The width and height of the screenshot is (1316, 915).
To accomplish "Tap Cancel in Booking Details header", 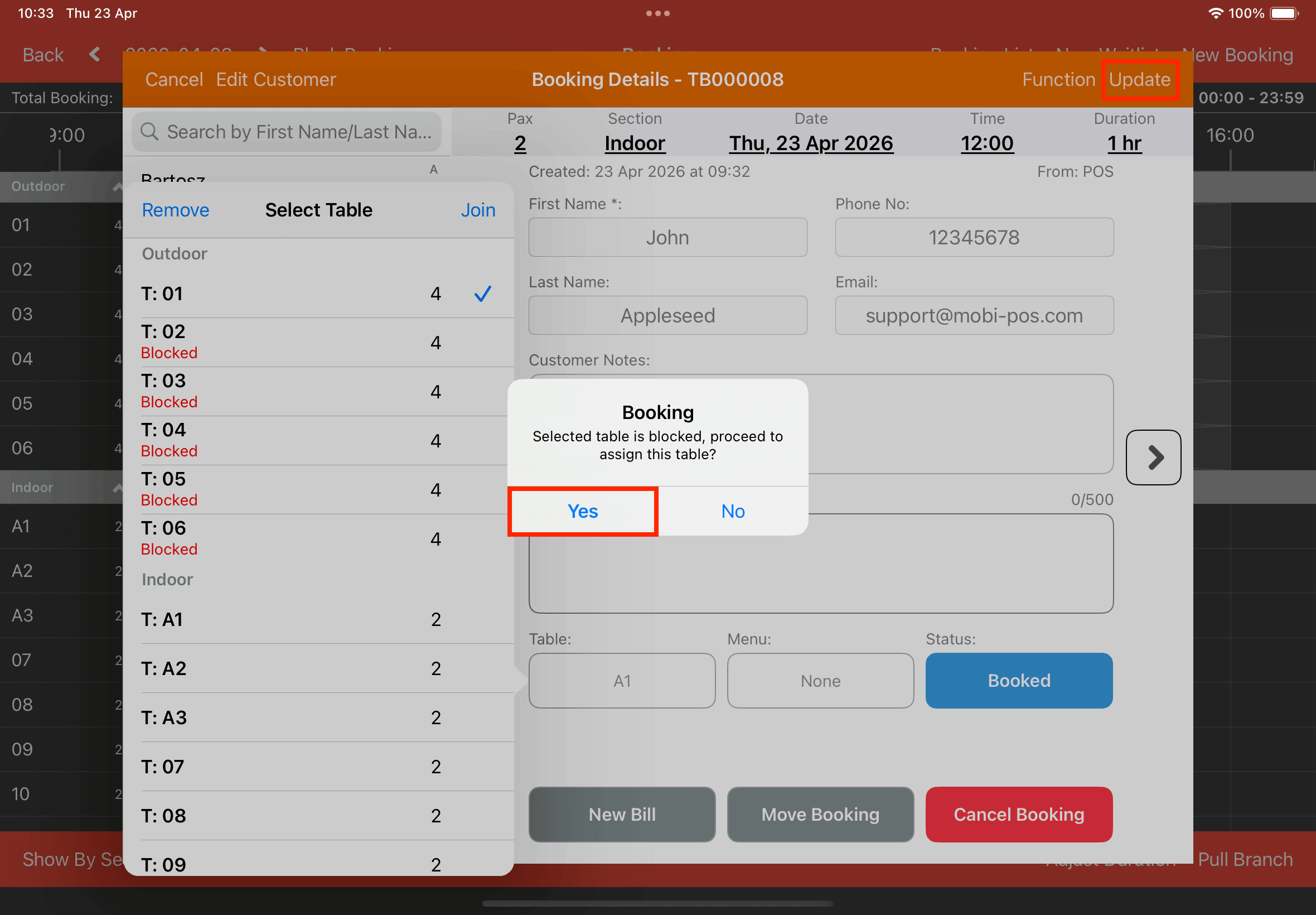I will [173, 79].
